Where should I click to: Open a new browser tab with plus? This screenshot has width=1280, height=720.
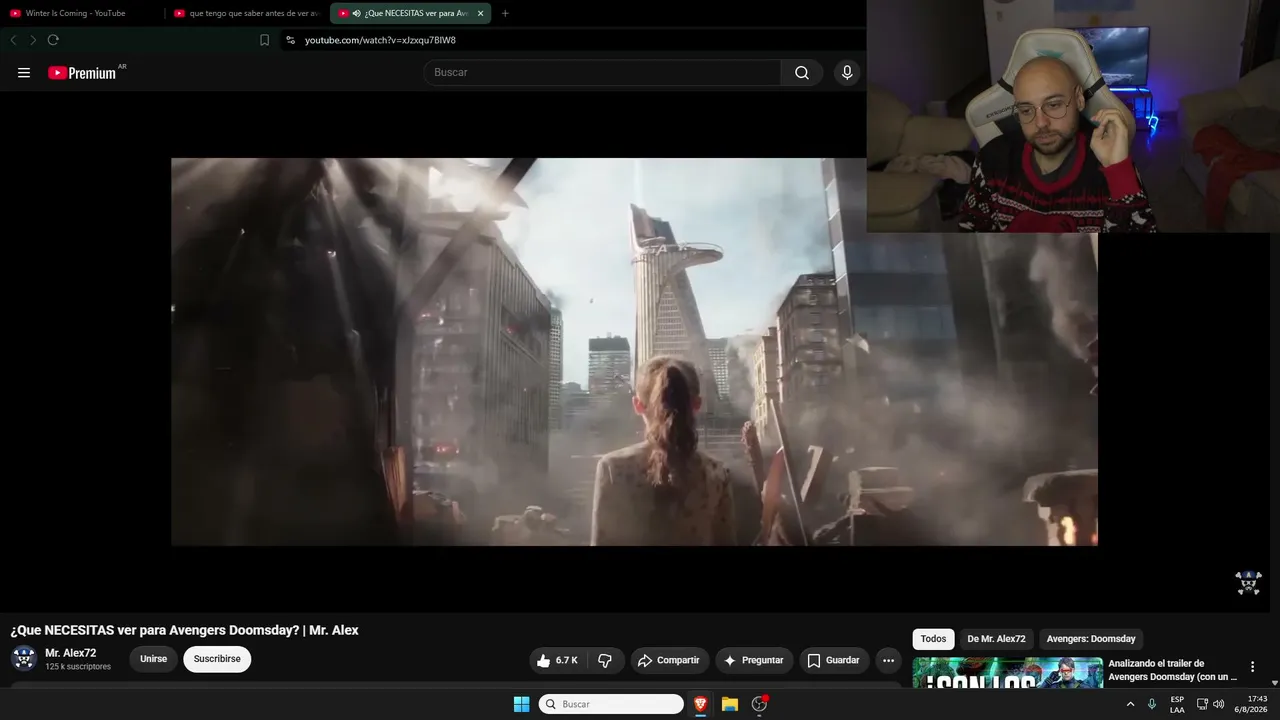point(505,13)
